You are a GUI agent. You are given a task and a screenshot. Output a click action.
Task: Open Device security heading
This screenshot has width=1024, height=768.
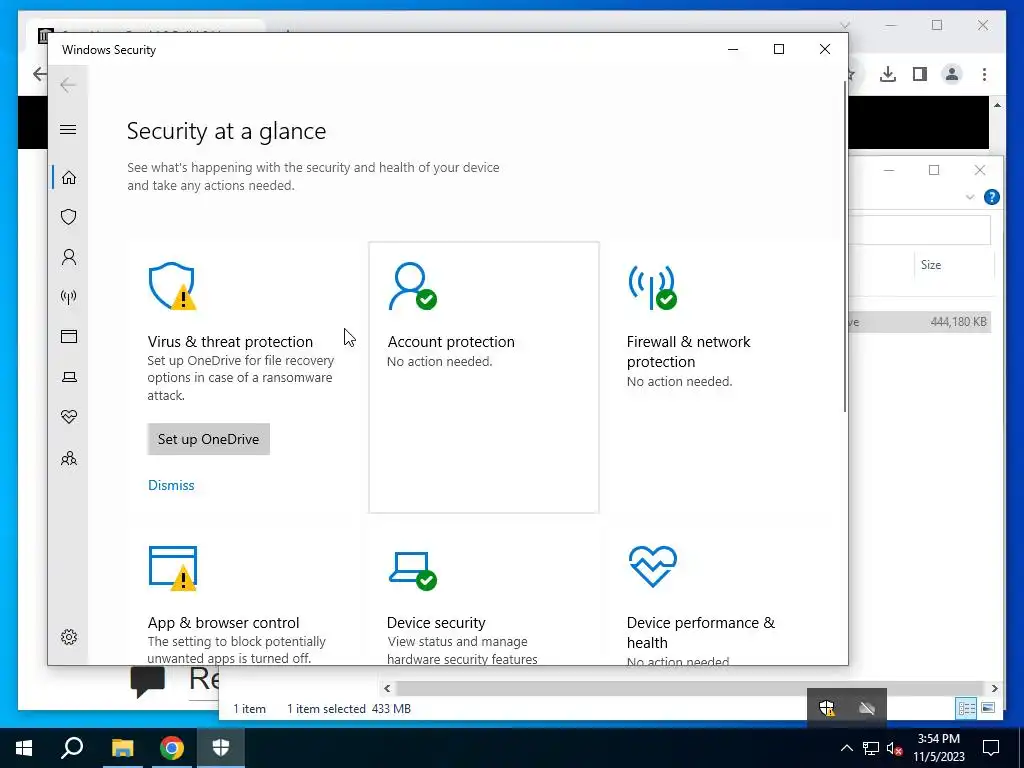click(436, 622)
